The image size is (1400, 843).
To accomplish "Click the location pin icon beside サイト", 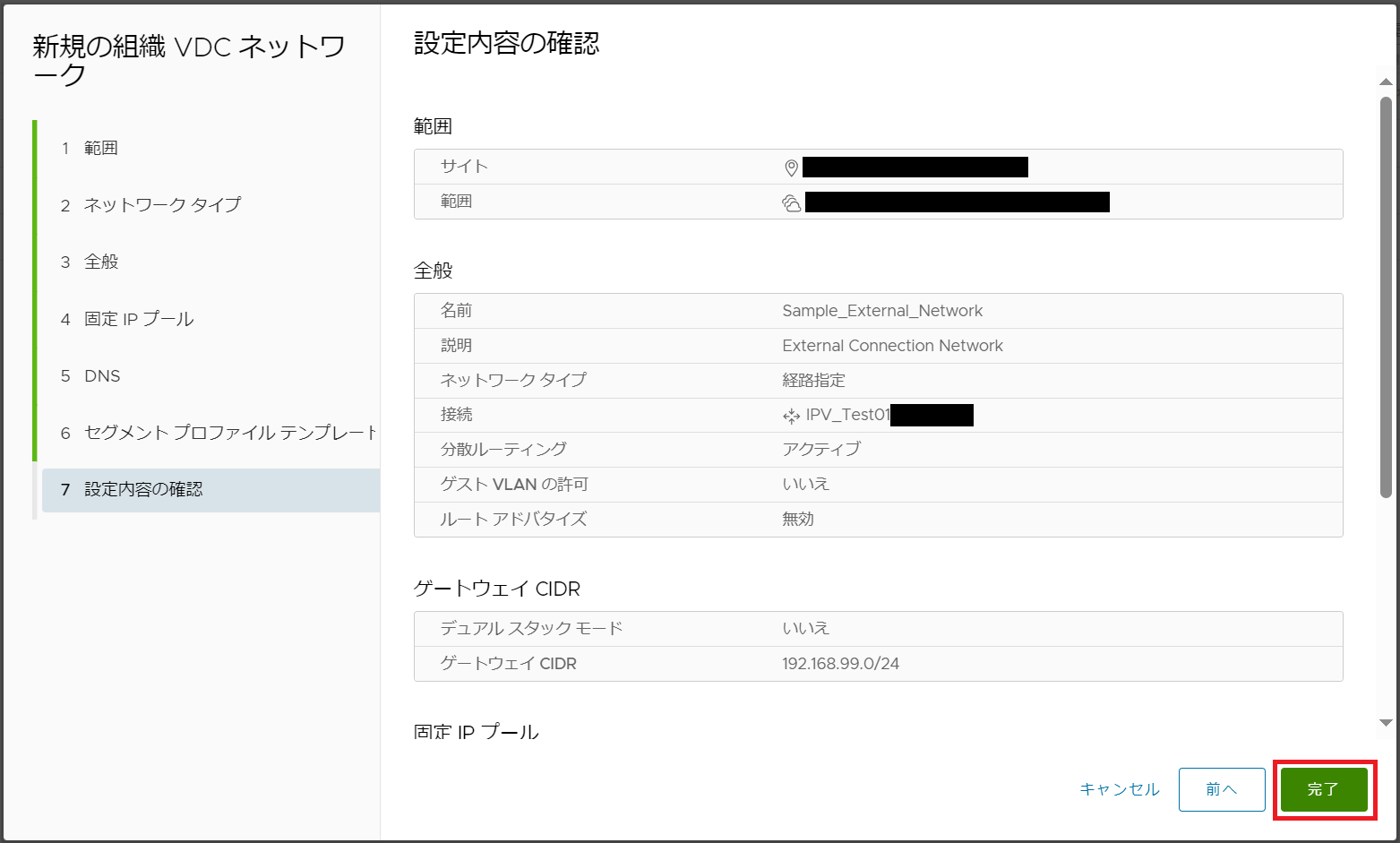I will (x=791, y=168).
